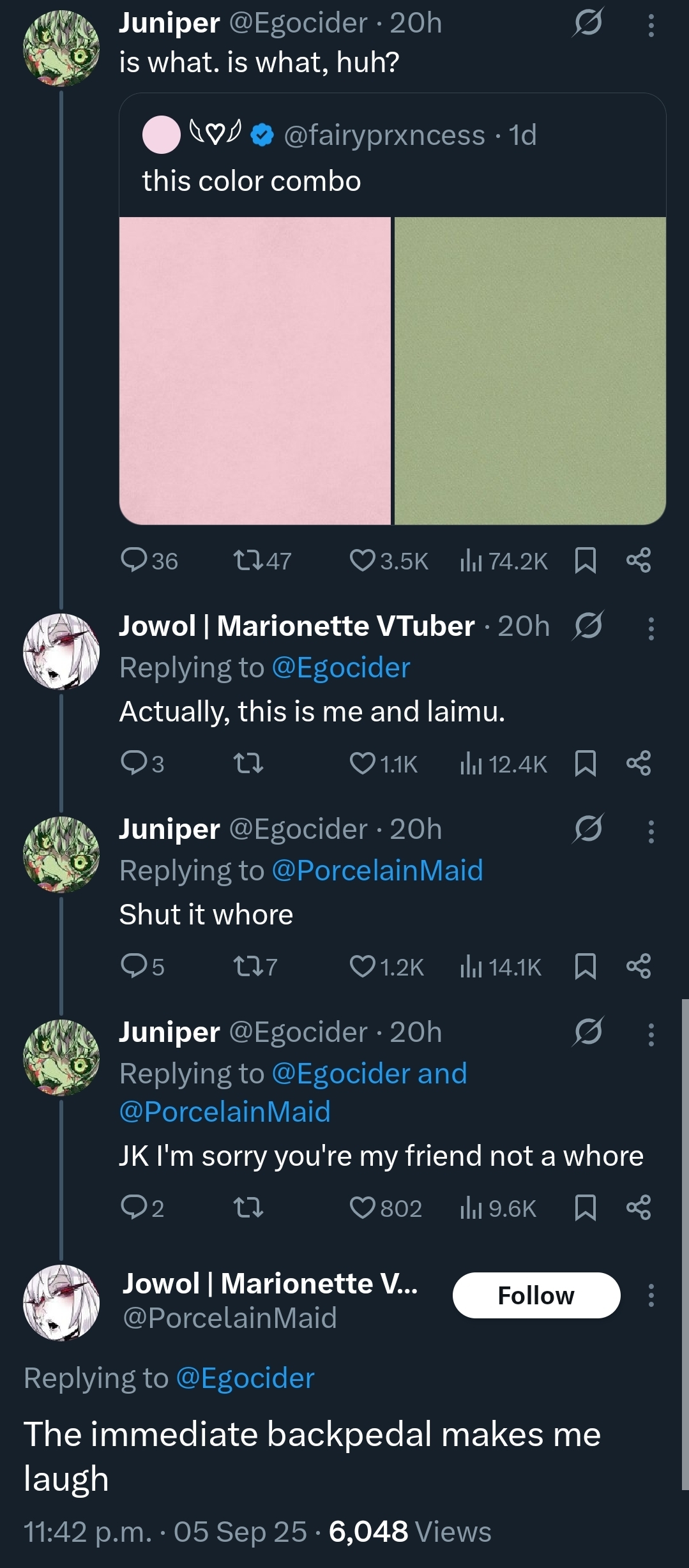Open @Egocider link under Jowol's first reply
Viewport: 689px width, 1568px height.
[x=341, y=668]
